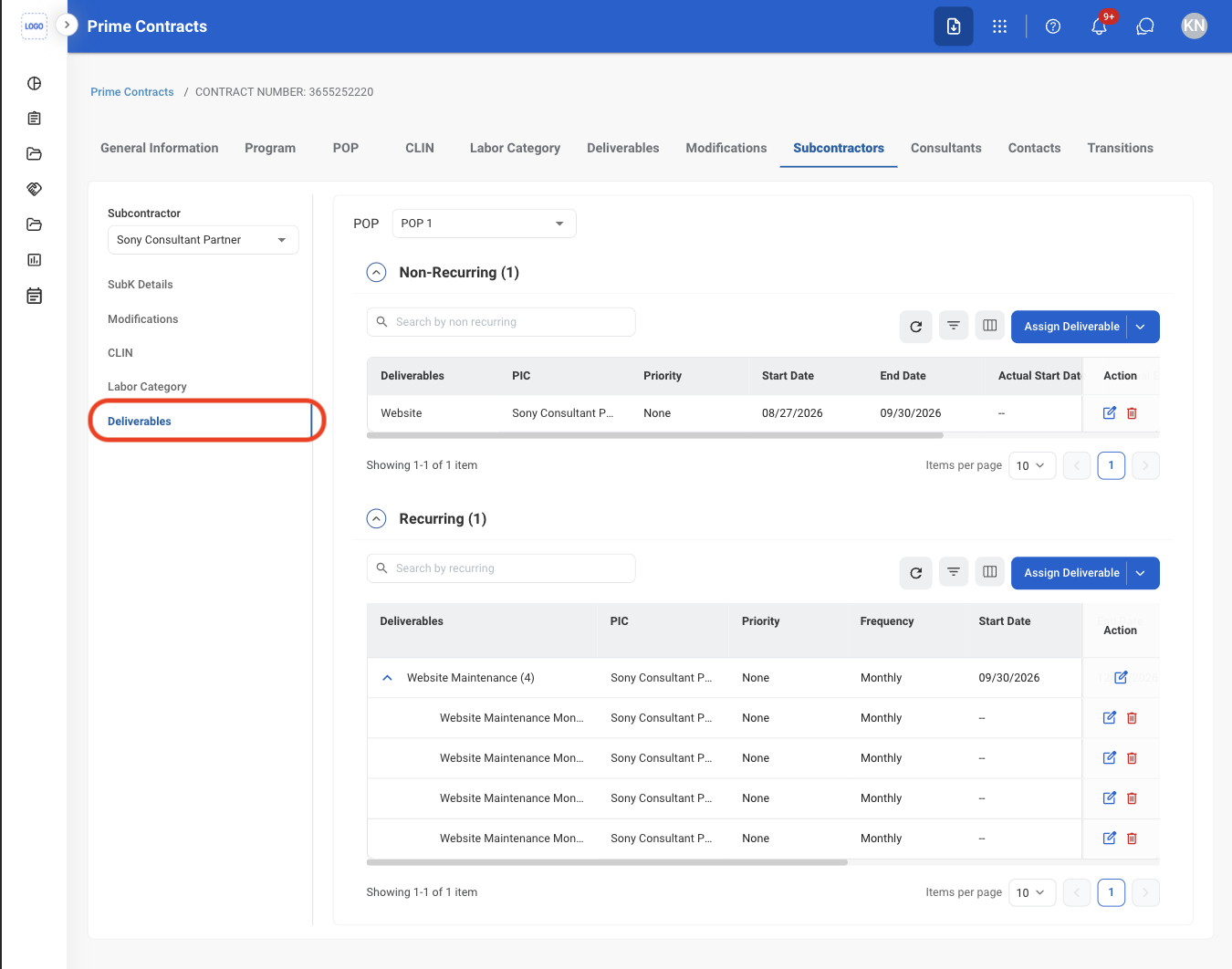Switch to the Transitions tab
The width and height of the screenshot is (1232, 969).
point(1121,148)
